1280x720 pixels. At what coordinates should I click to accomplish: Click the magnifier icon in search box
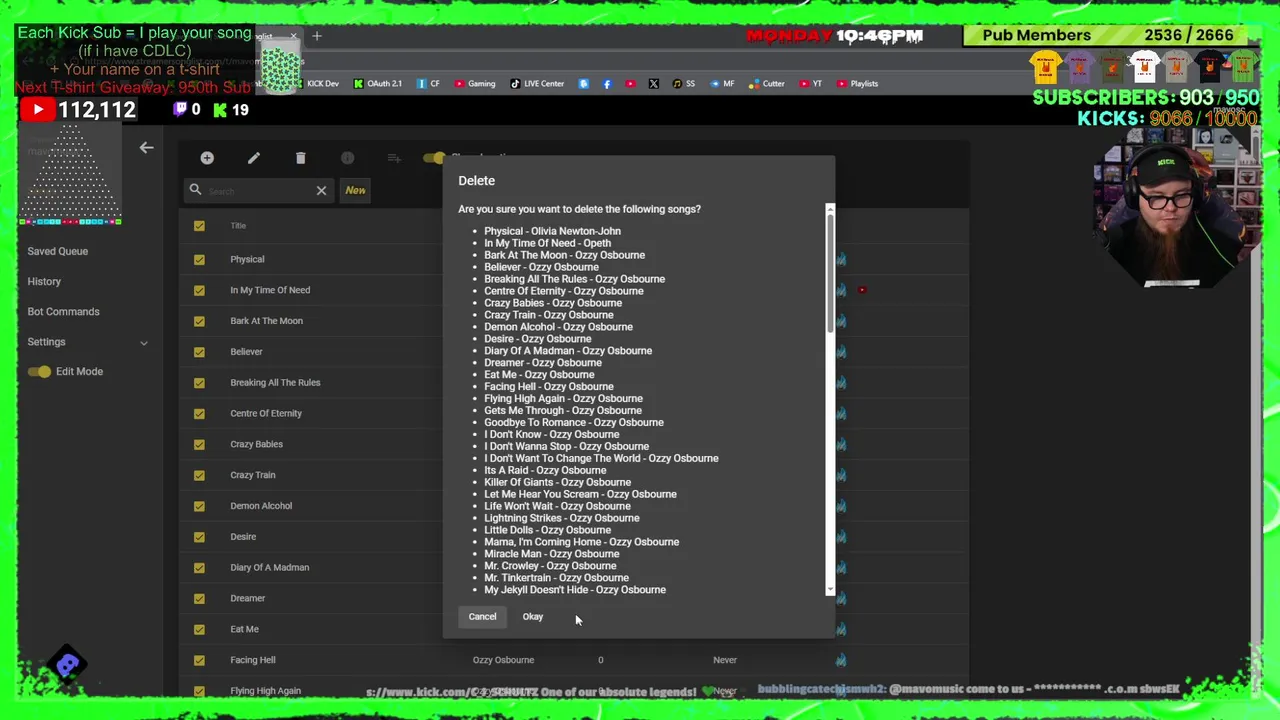[x=196, y=190]
